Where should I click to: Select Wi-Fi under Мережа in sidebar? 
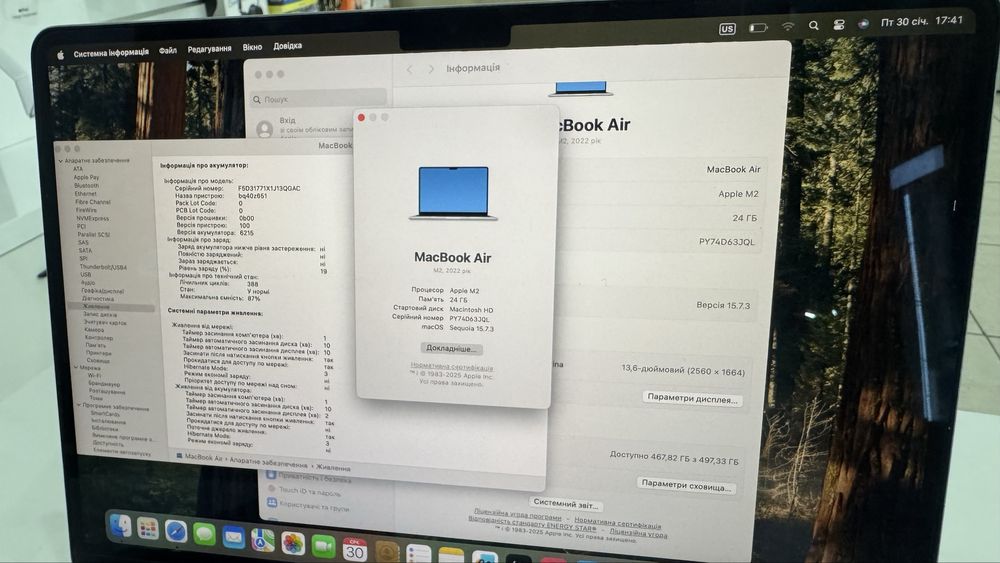click(x=94, y=376)
